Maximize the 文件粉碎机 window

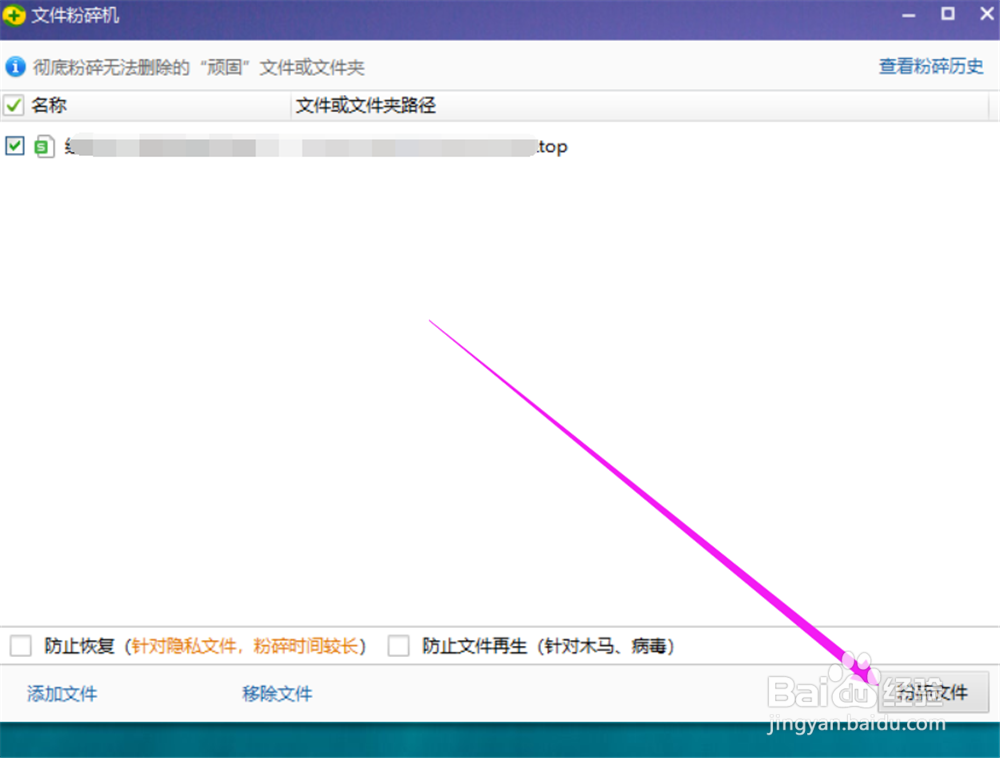coord(948,14)
